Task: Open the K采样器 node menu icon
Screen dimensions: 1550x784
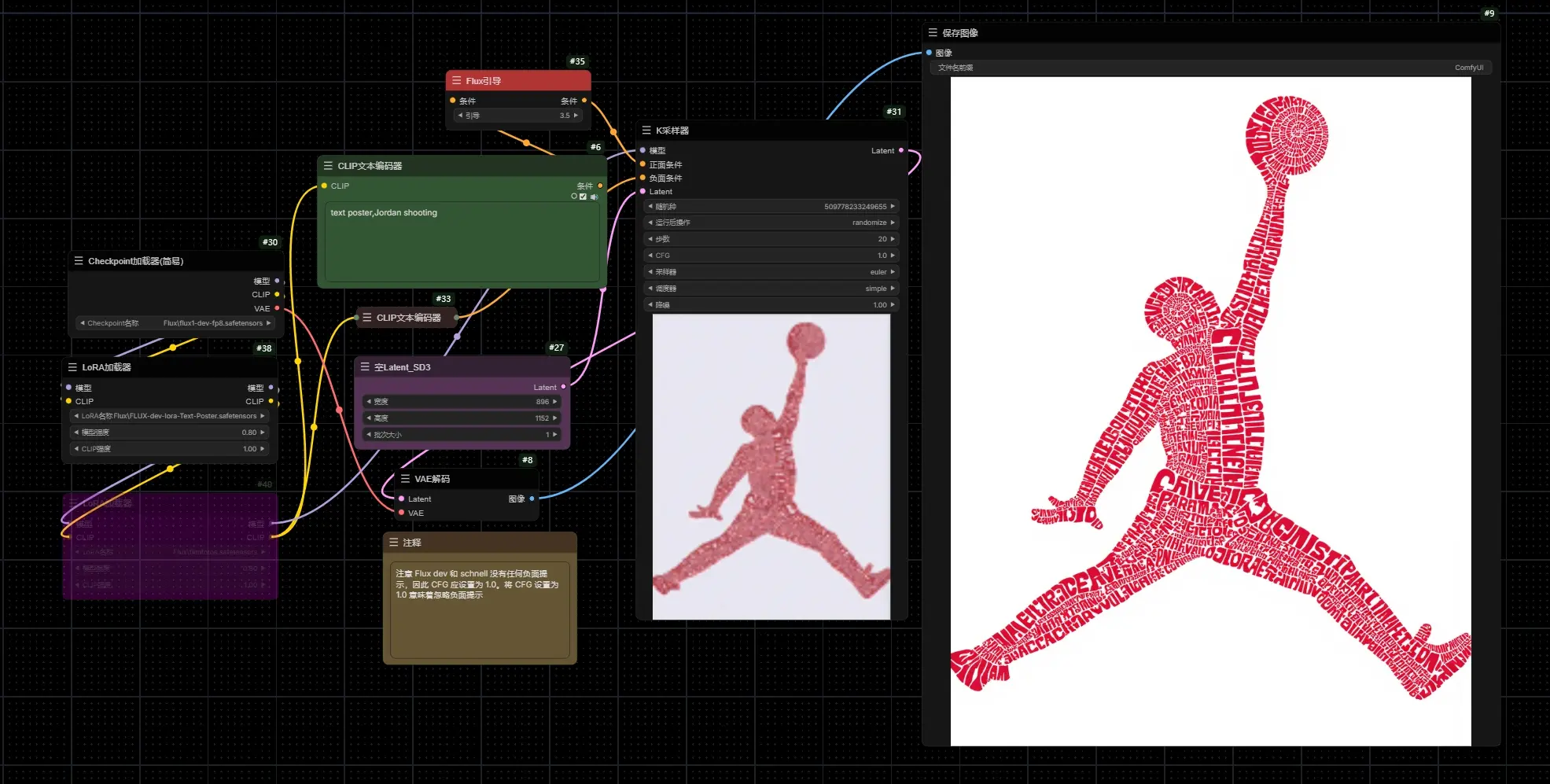Action: [646, 131]
